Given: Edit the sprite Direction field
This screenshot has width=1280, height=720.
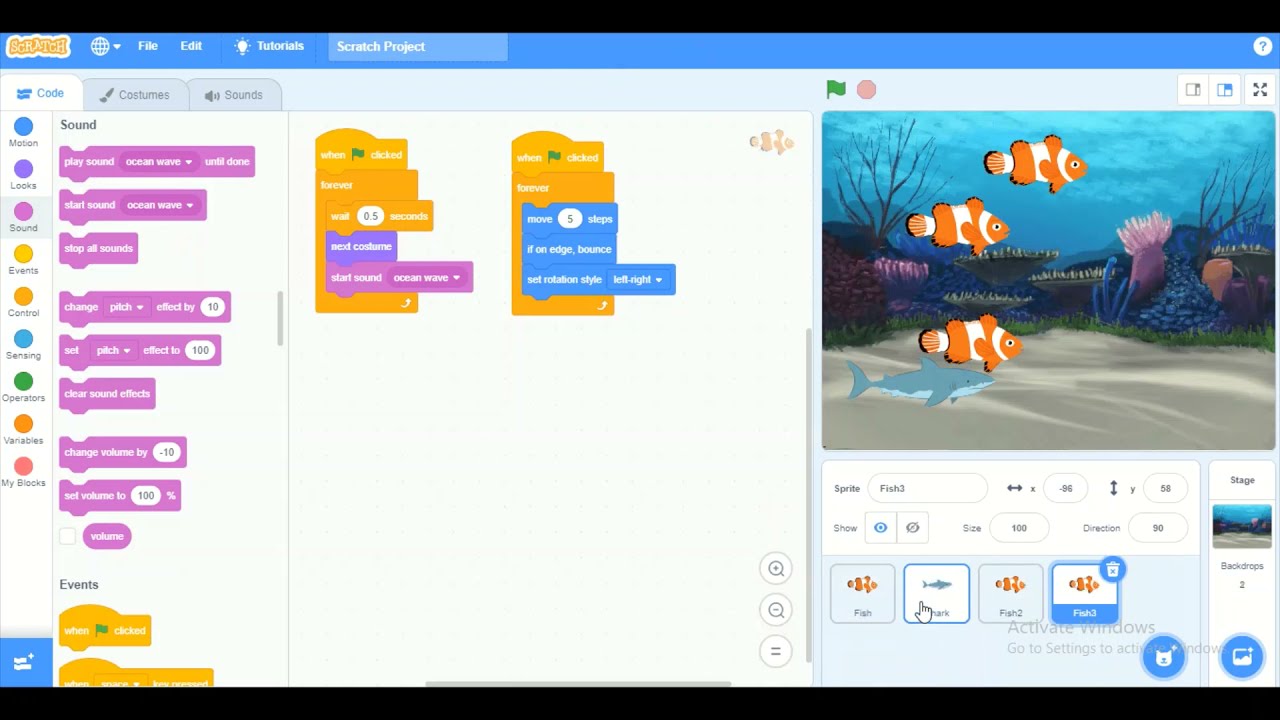Looking at the screenshot, I should click(1158, 528).
